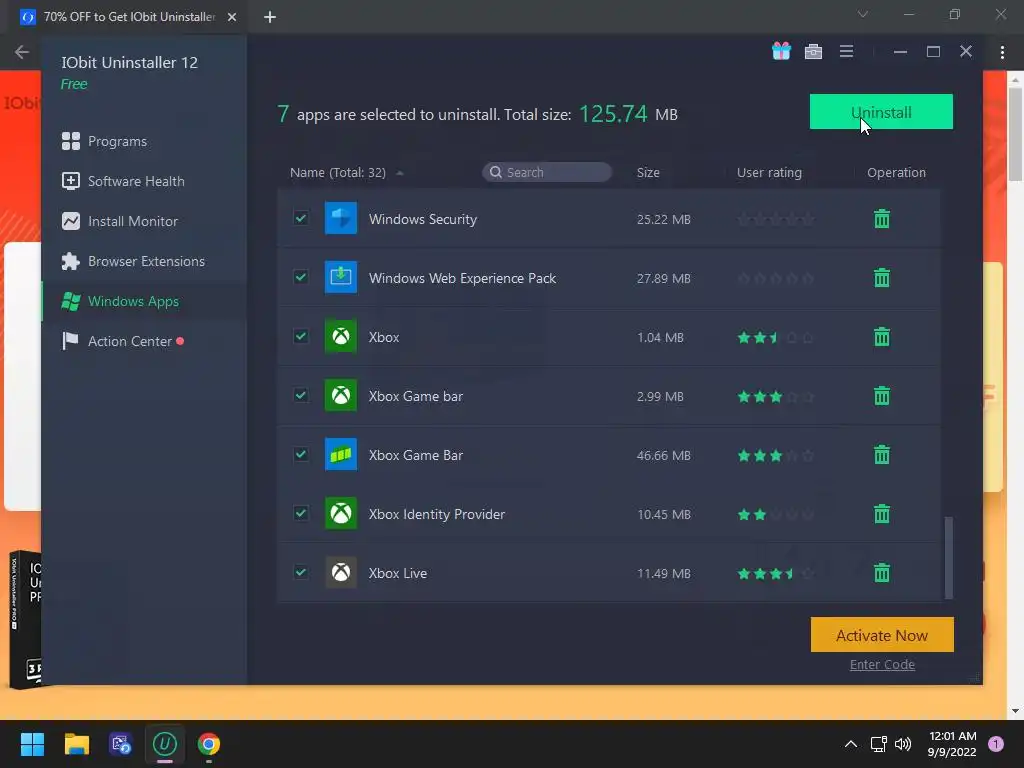This screenshot has width=1024, height=768.
Task: Click the Xbox Identity Provider app icon
Action: [x=341, y=513]
